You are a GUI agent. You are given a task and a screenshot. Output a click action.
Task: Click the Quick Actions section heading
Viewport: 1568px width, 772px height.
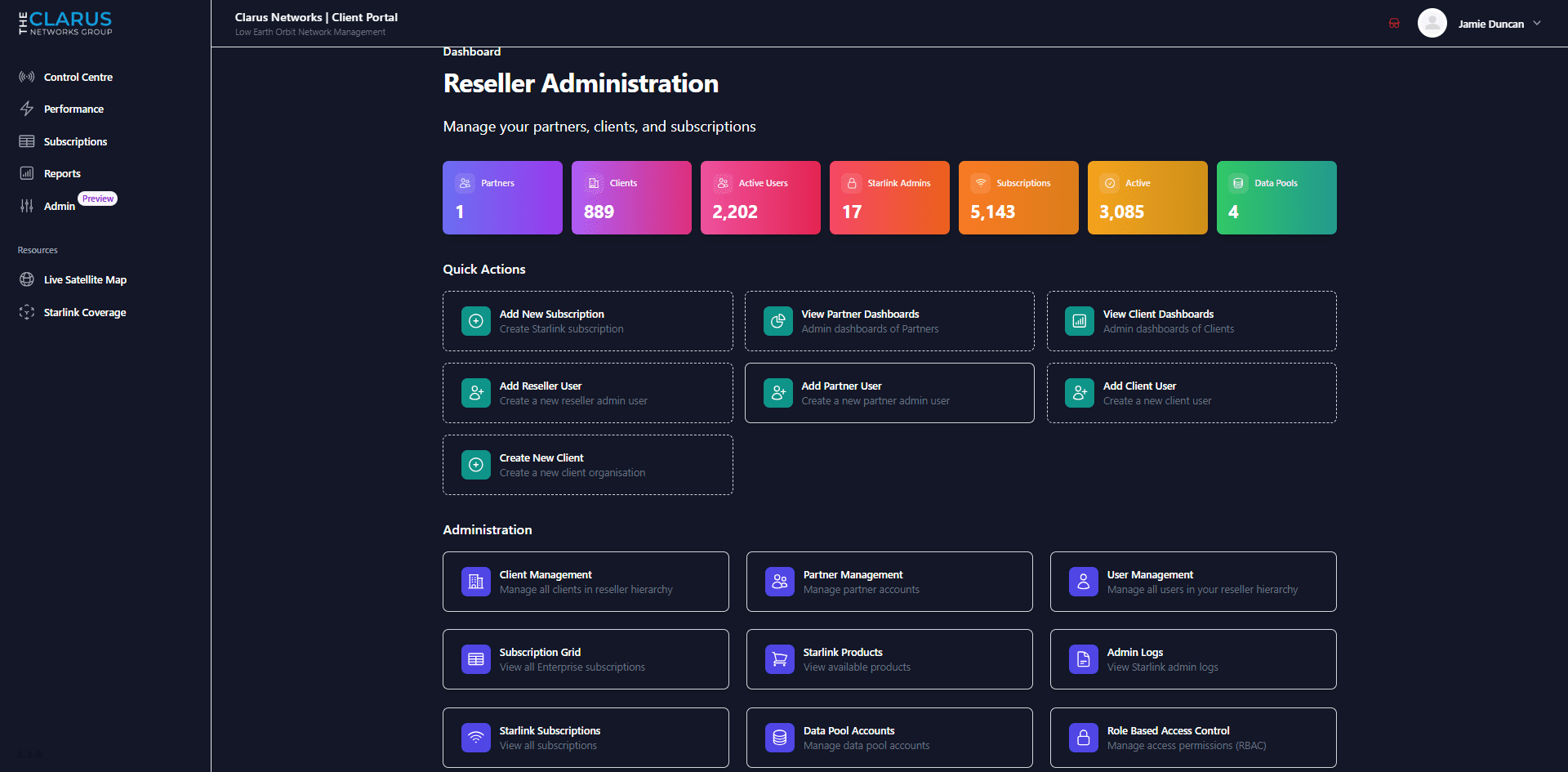point(484,269)
